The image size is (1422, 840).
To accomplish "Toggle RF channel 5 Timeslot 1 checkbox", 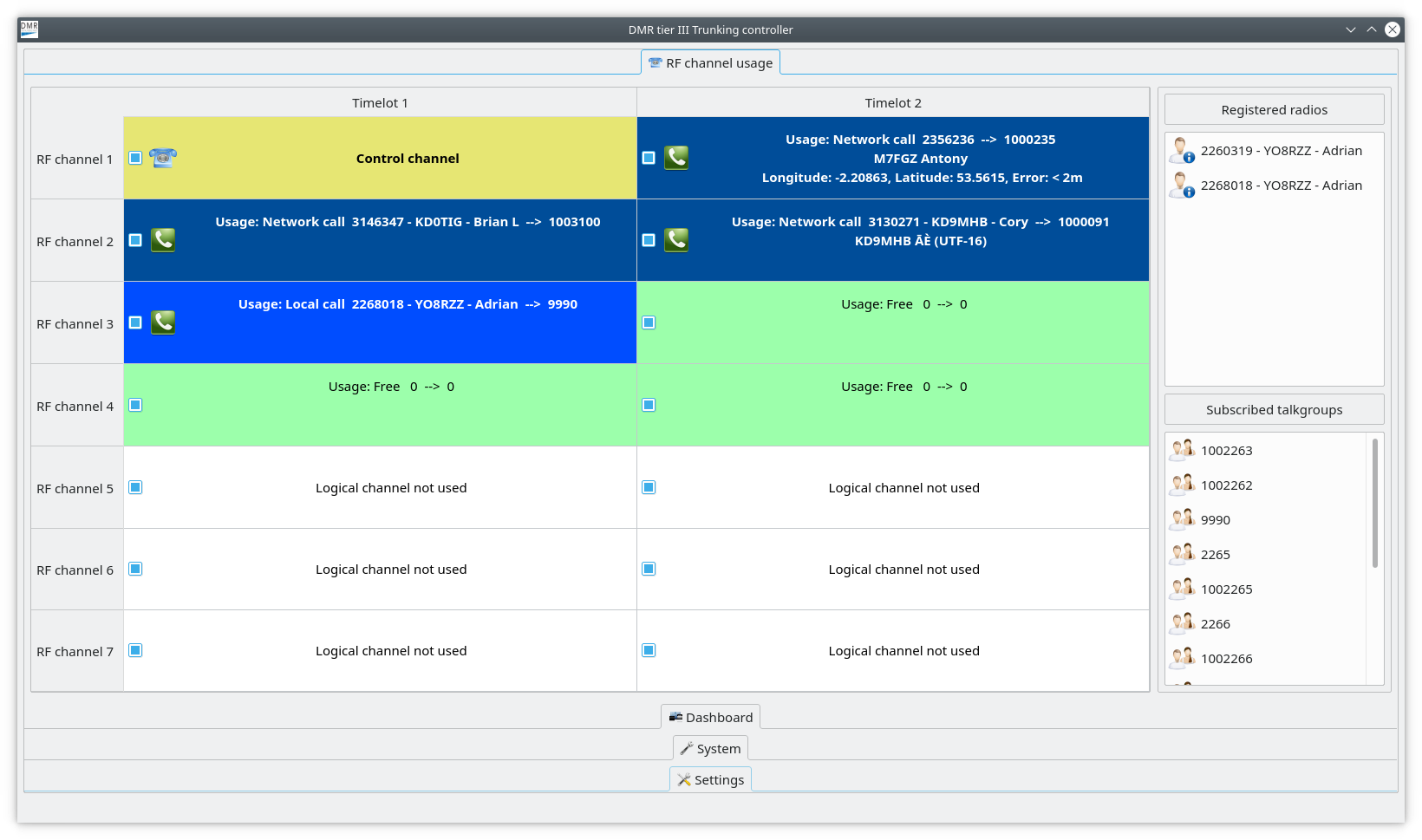I will coord(135,487).
